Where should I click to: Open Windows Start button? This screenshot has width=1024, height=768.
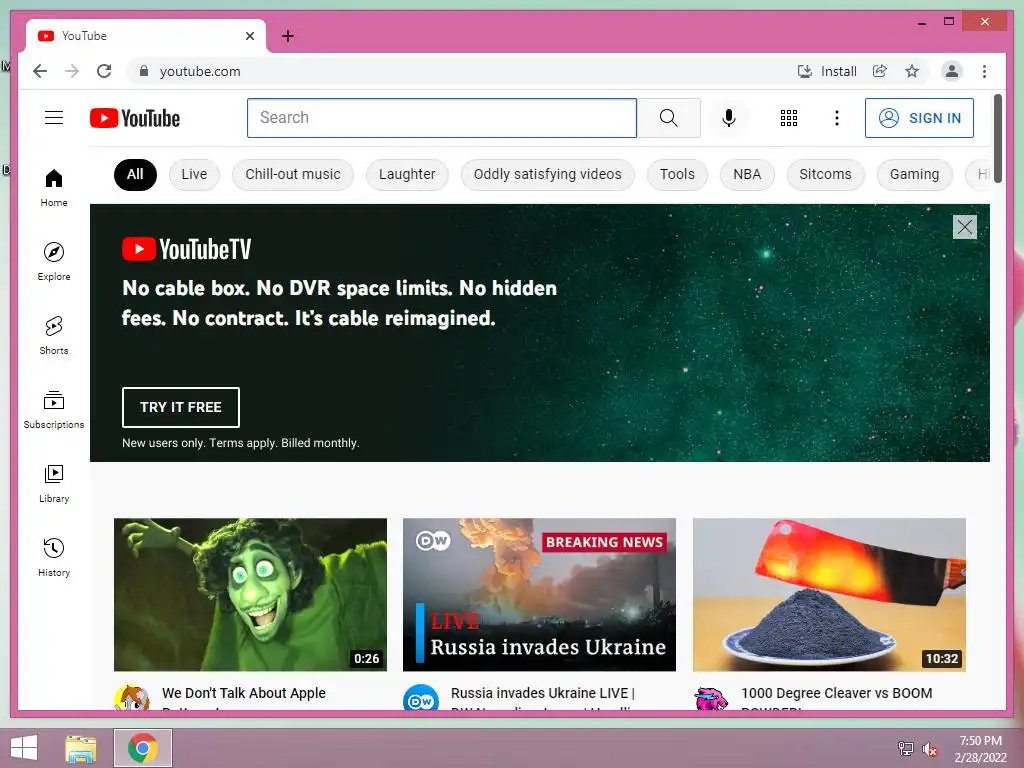coord(24,748)
